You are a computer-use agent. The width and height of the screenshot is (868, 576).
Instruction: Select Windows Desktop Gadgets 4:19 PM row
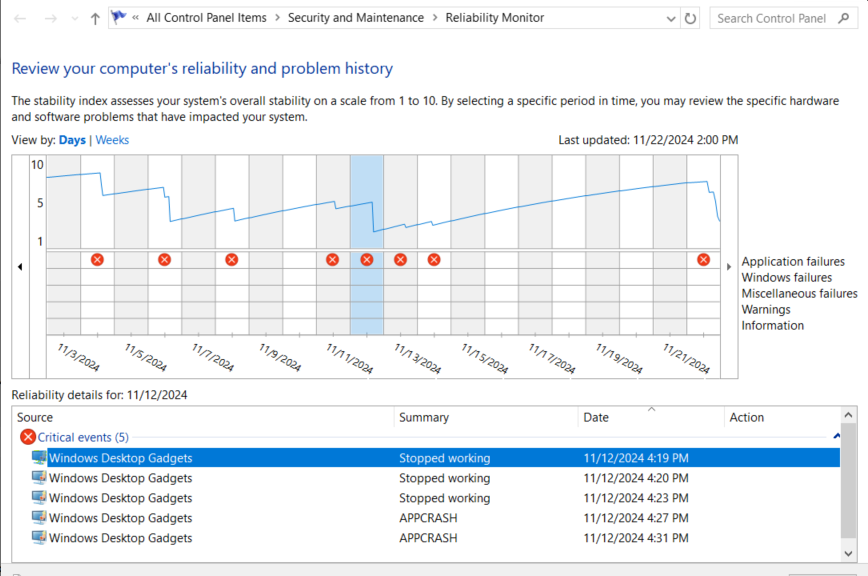436,458
